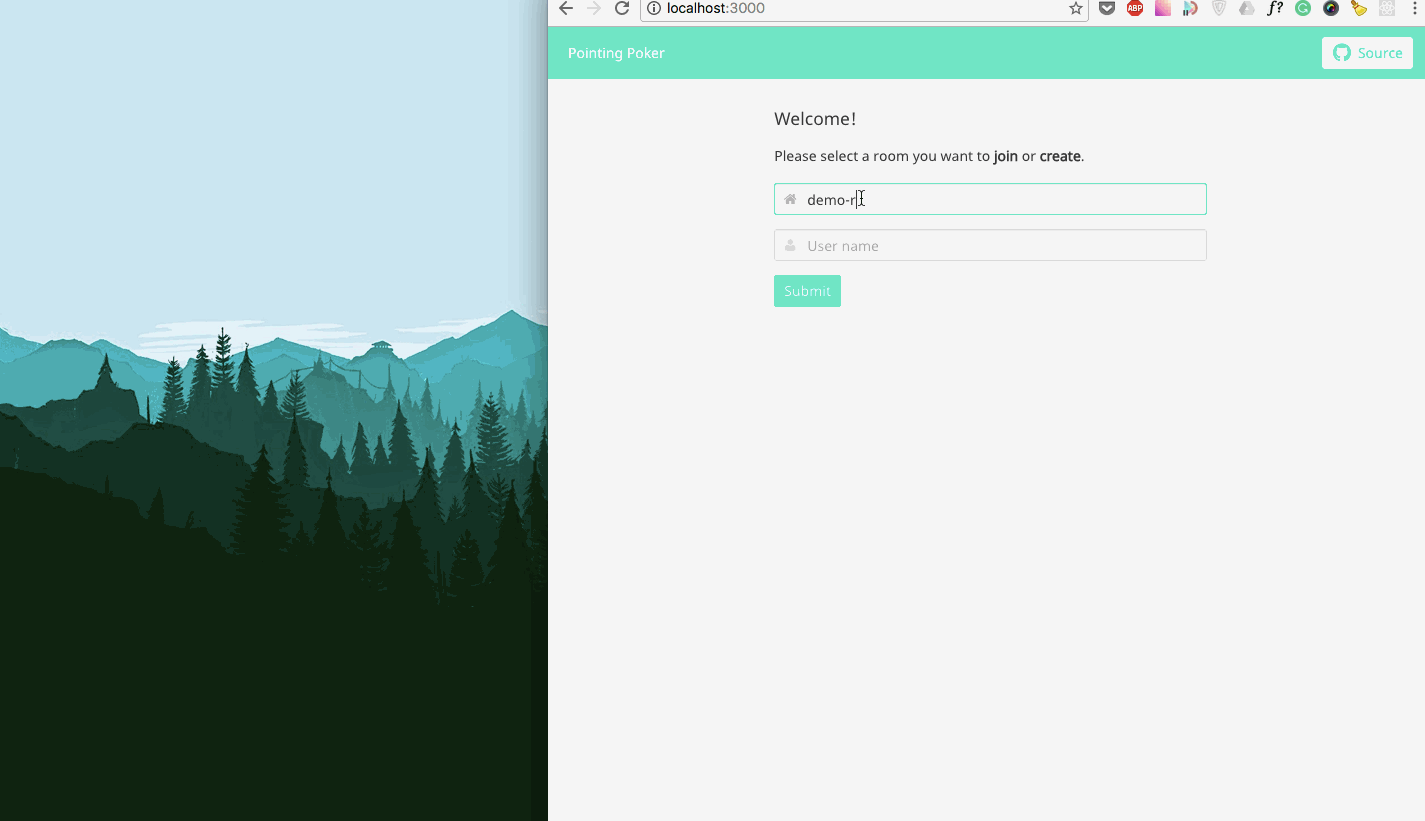Click the pink gradient extension icon
This screenshot has height=821, width=1425.
1163,9
